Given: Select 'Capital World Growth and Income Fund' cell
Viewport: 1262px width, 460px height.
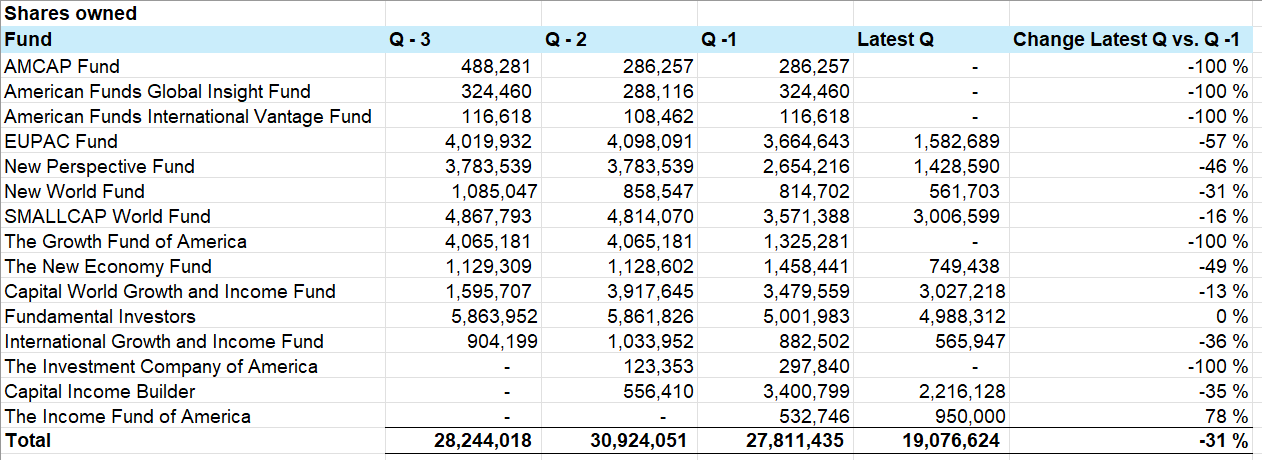Looking at the screenshot, I should (x=193, y=291).
